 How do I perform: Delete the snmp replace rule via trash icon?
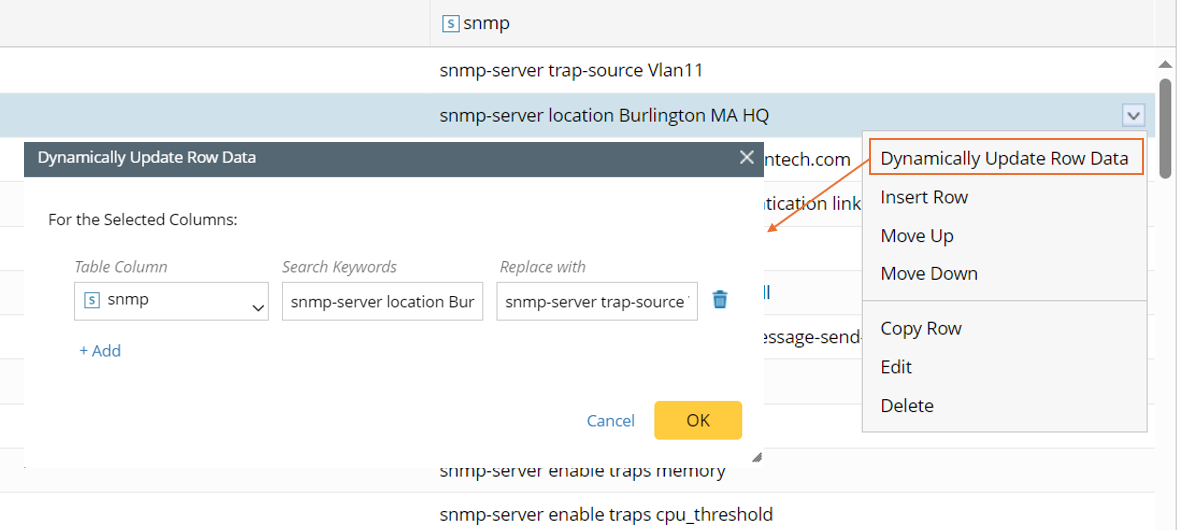coord(720,300)
